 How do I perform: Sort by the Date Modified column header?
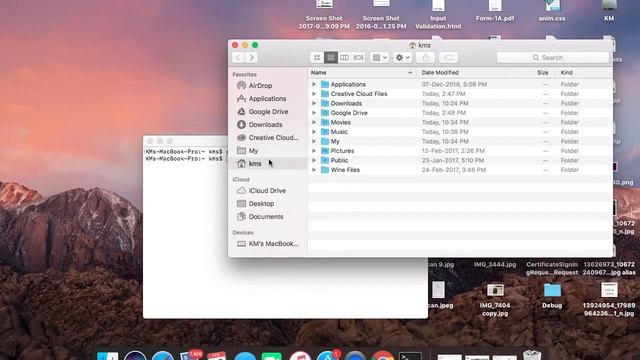440,73
